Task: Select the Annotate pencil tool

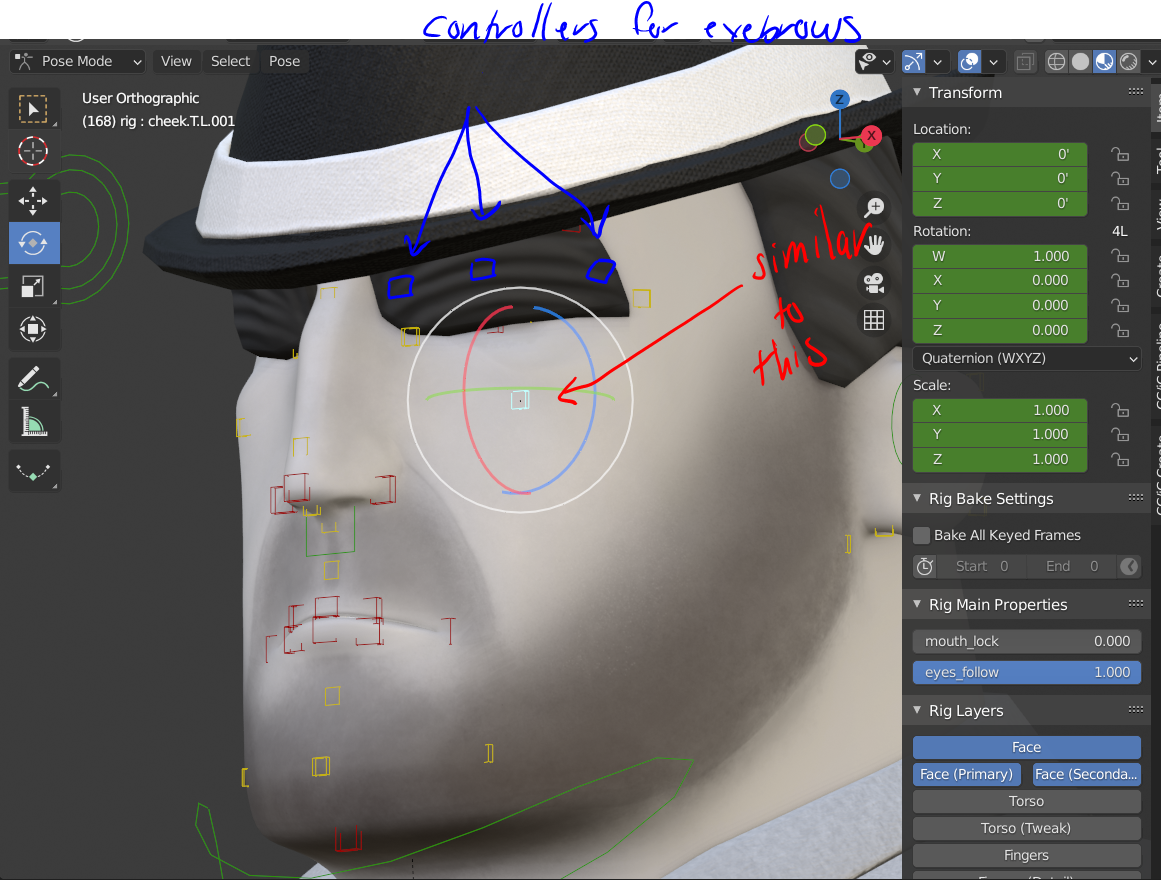Action: (33, 379)
